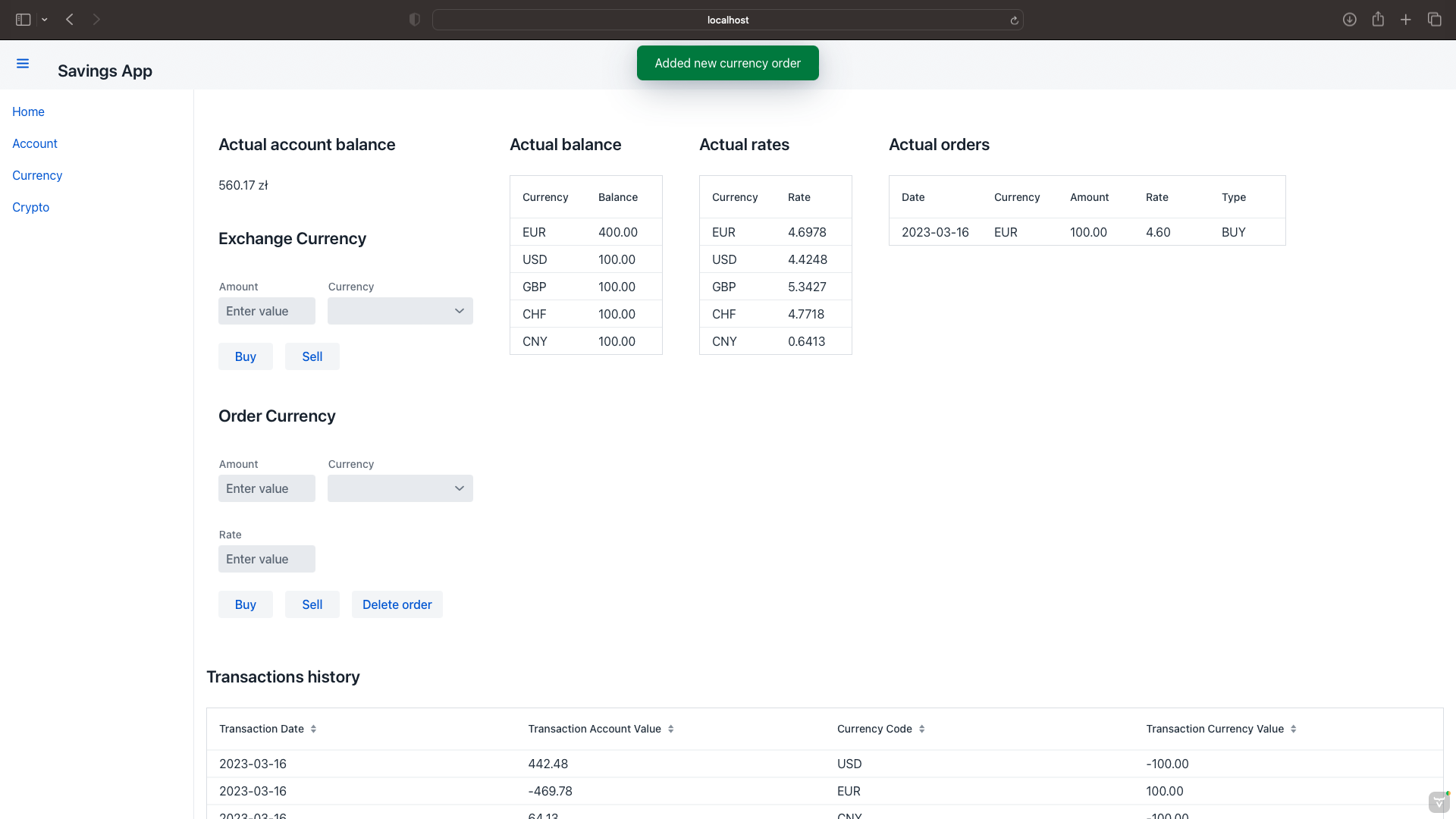Focus Exchange Currency Amount input field
The image size is (1456, 819).
pos(266,311)
